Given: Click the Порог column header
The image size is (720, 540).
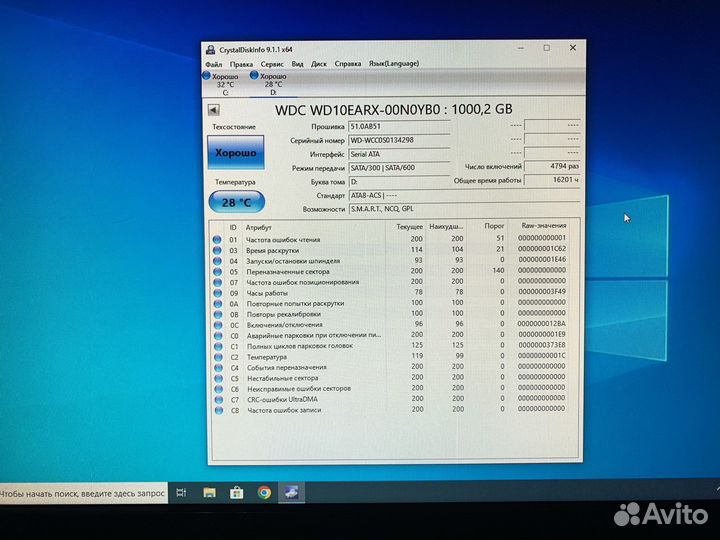Looking at the screenshot, I should pos(494,226).
